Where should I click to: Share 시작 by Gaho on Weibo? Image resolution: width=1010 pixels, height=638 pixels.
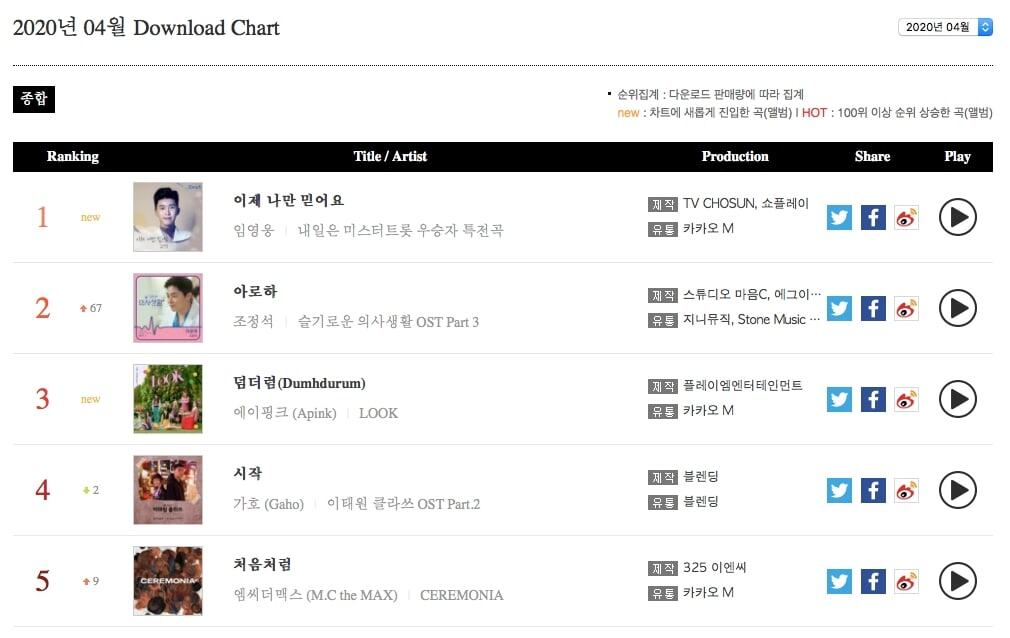(x=906, y=490)
